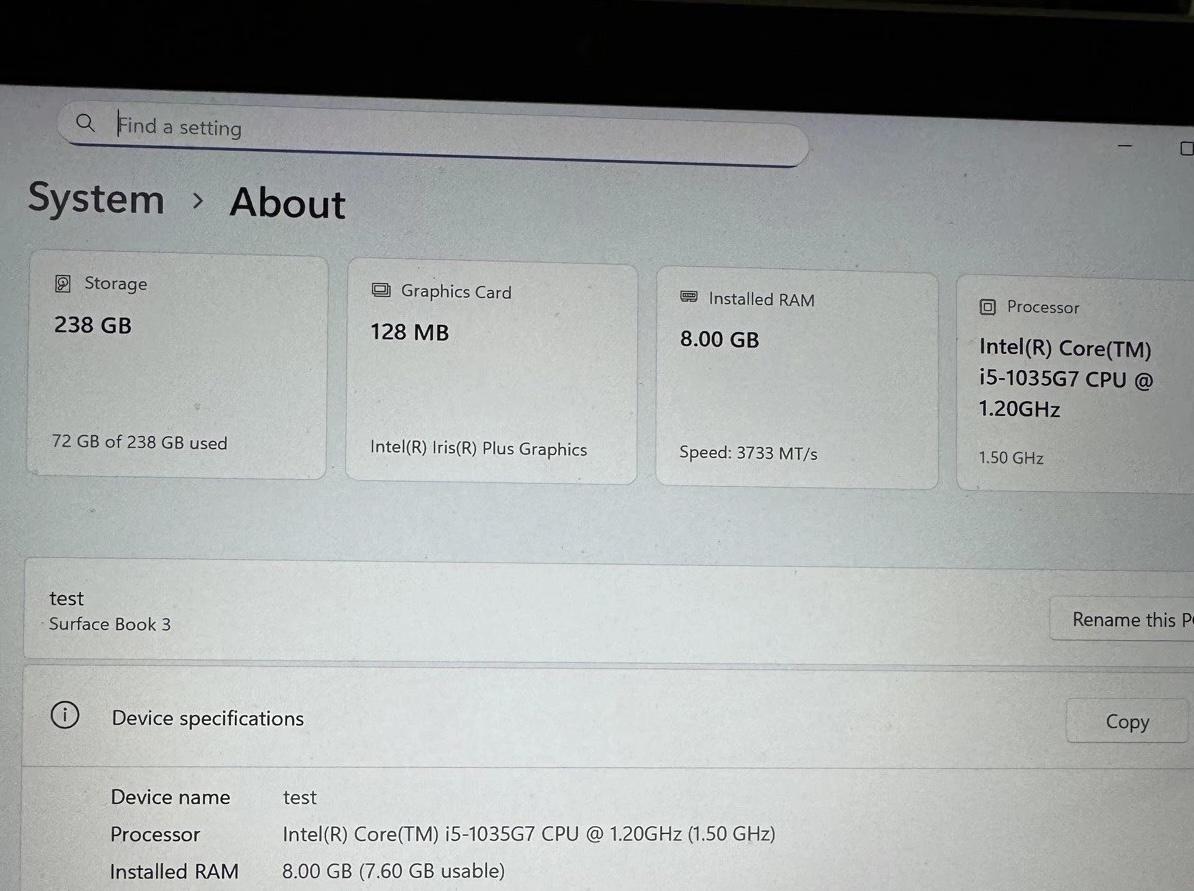1194x891 pixels.
Task: Click the Find a setting search box
Action: tap(433, 134)
